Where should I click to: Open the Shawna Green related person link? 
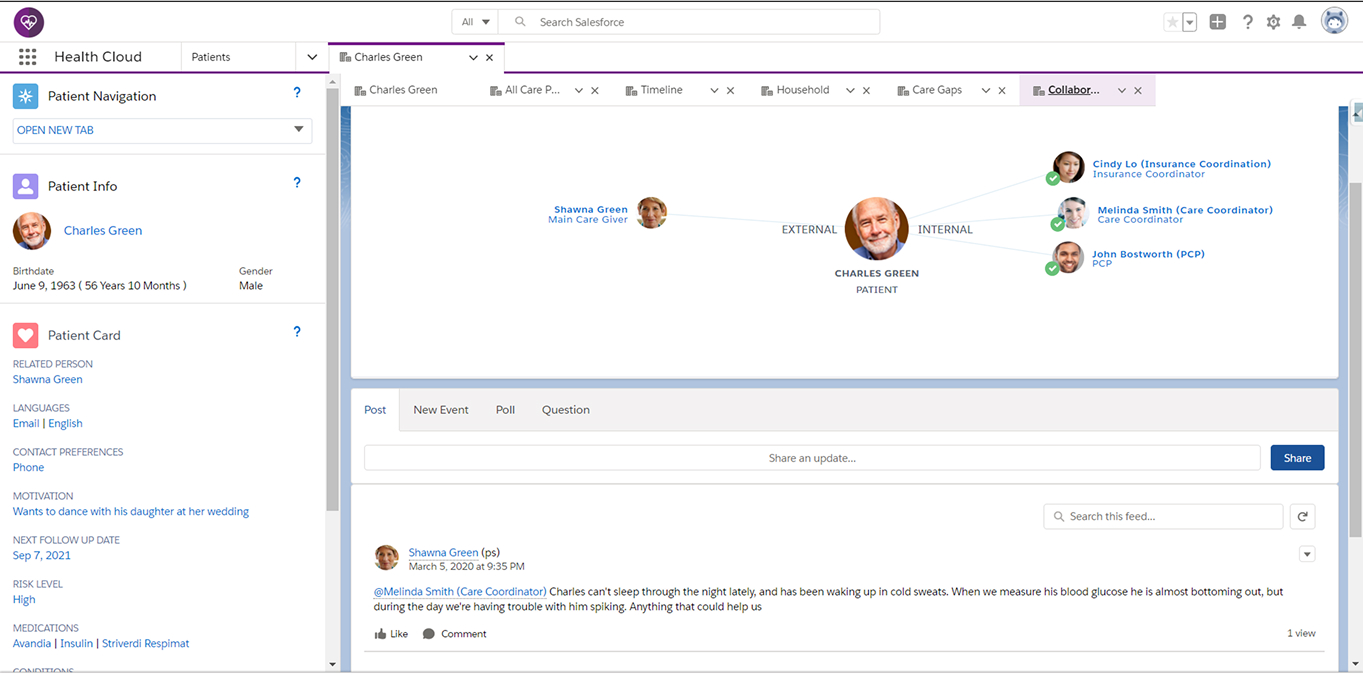click(x=48, y=380)
